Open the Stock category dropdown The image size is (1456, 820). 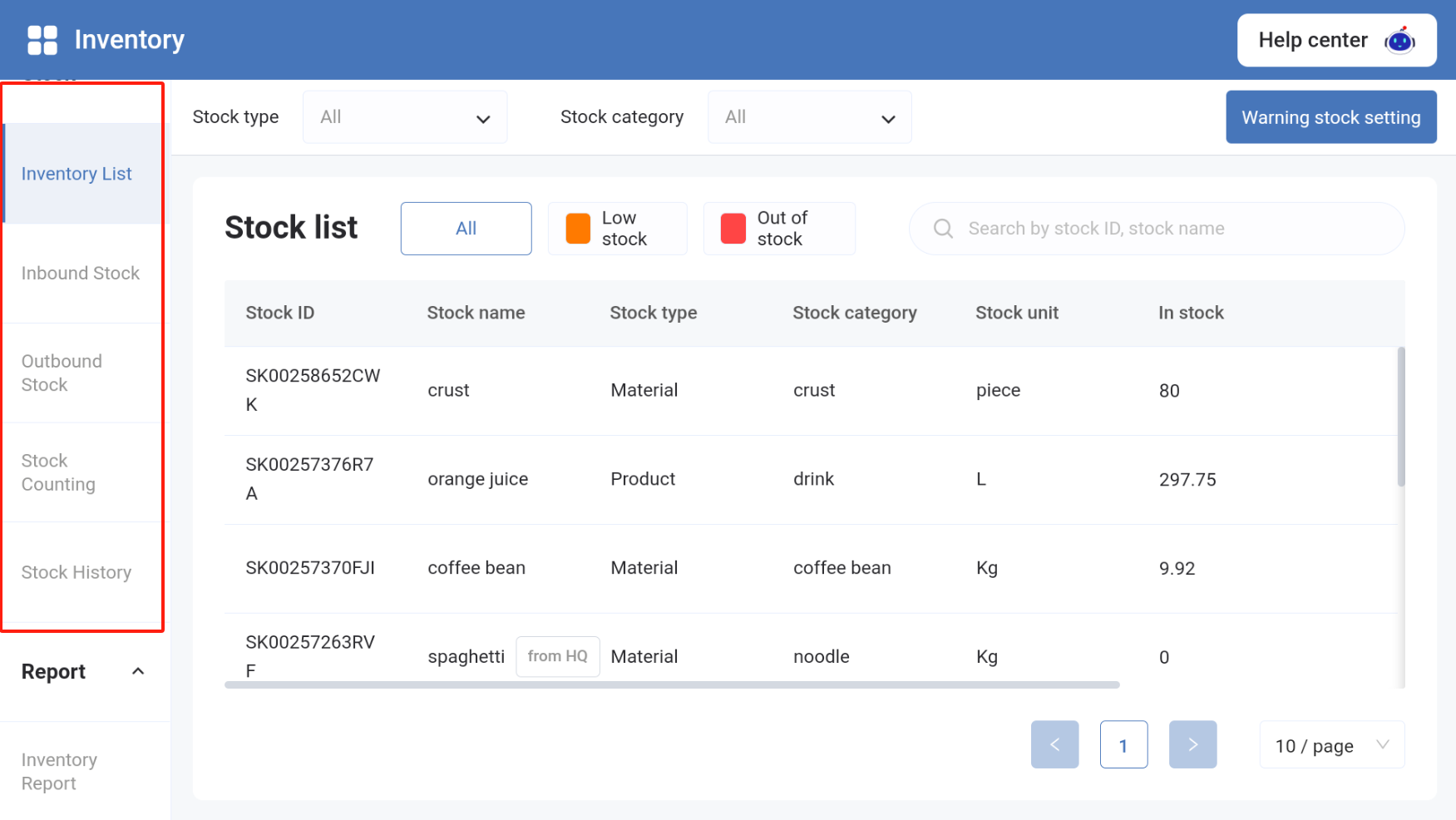(809, 116)
